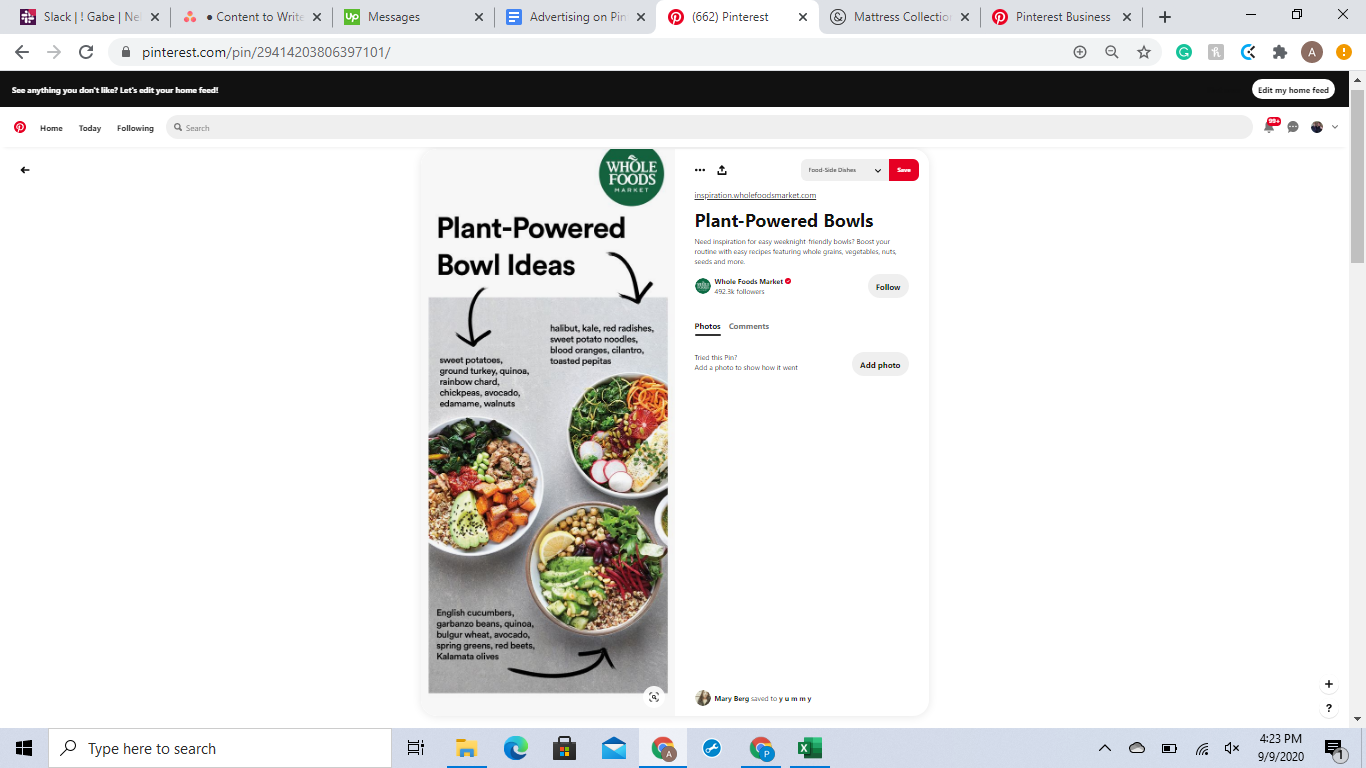The width and height of the screenshot is (1366, 768).
Task: Switch to the Photos tab
Action: point(708,326)
